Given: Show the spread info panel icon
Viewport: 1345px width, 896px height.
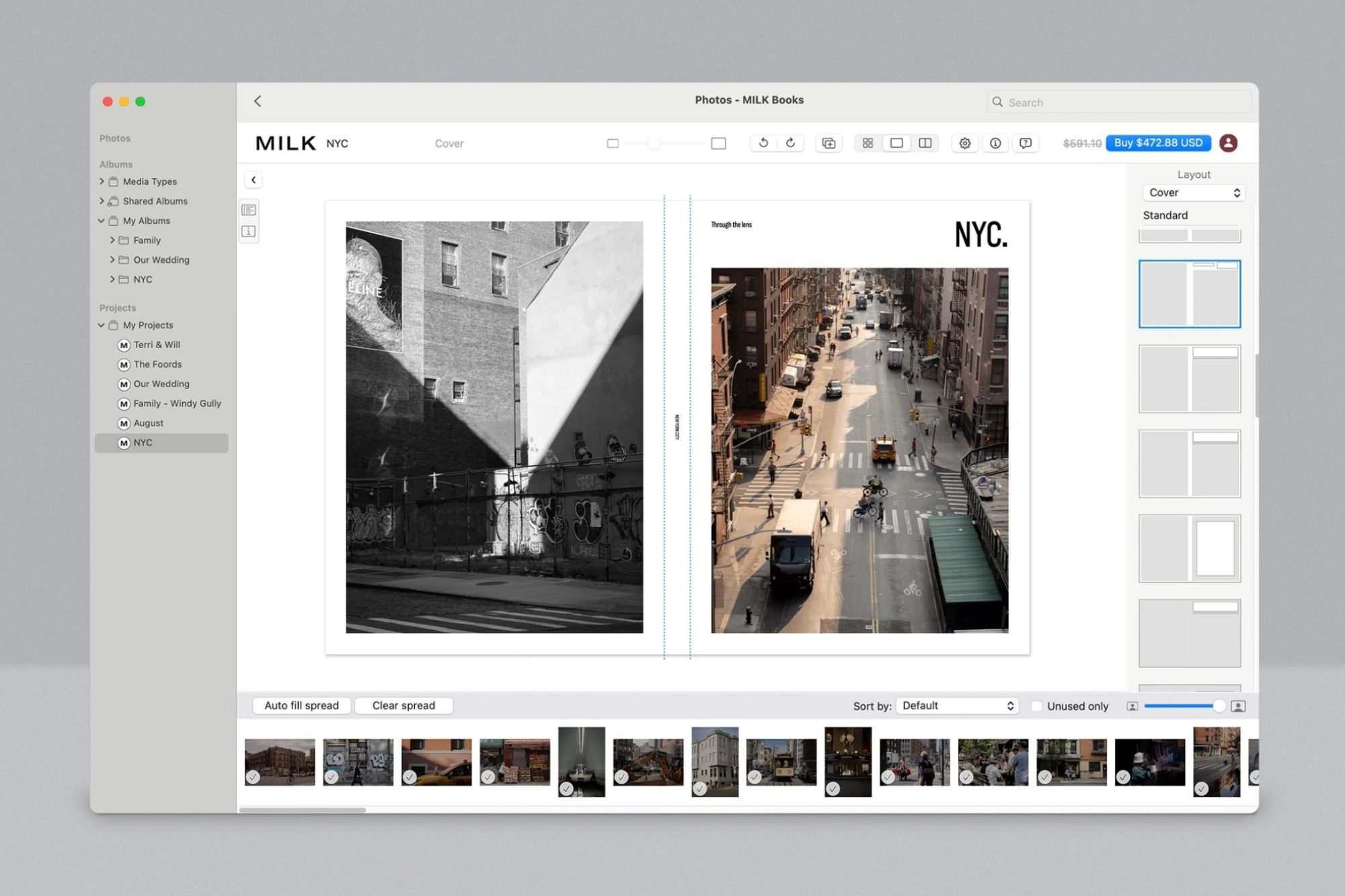Looking at the screenshot, I should pos(249,231).
